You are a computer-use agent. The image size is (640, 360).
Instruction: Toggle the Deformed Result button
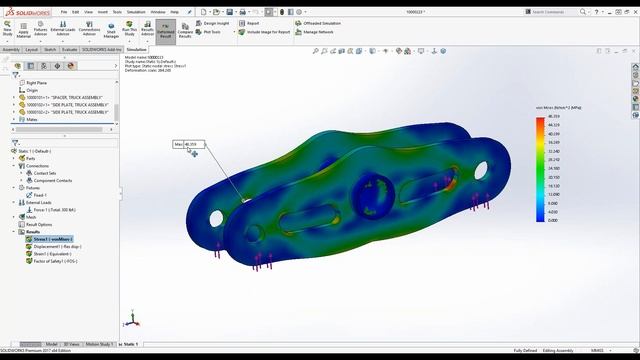click(166, 31)
